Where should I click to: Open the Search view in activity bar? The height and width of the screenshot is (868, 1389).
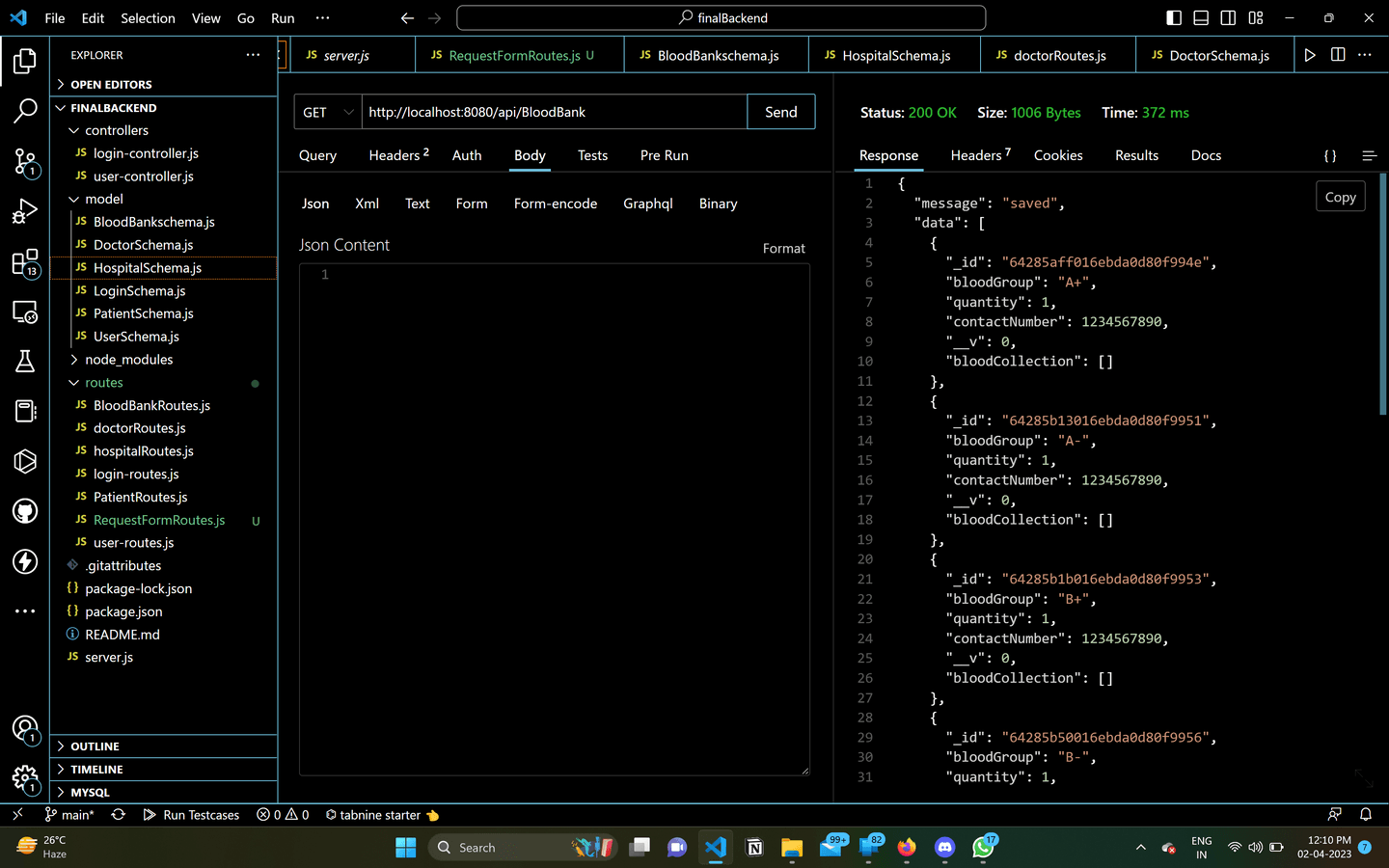25,111
